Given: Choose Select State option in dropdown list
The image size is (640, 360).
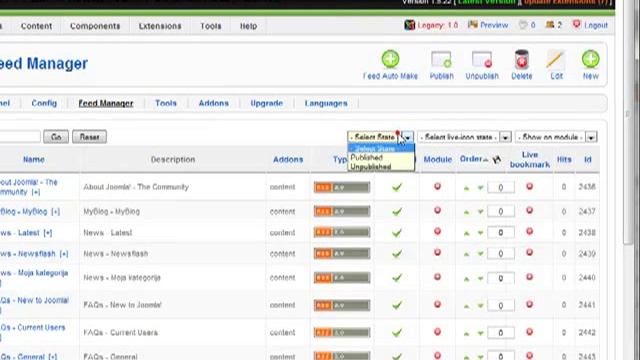Looking at the screenshot, I should [x=381, y=149].
